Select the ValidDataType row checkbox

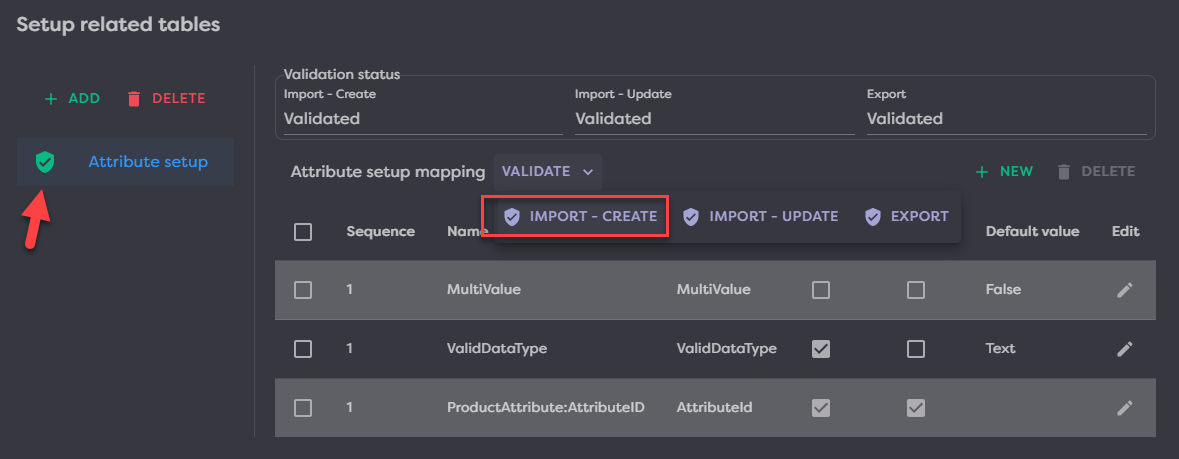303,349
